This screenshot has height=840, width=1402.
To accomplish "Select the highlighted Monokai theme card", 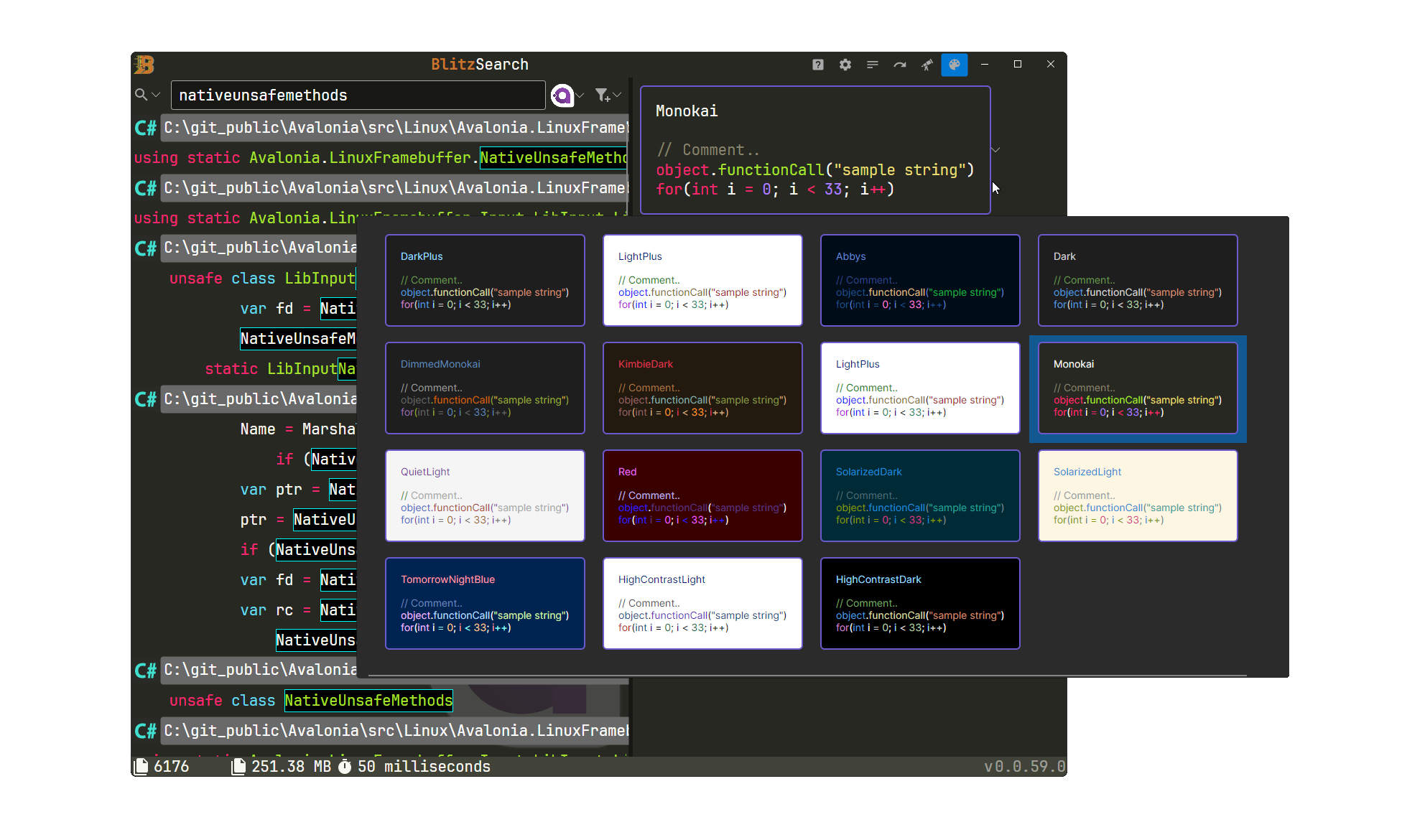I will [x=1138, y=388].
